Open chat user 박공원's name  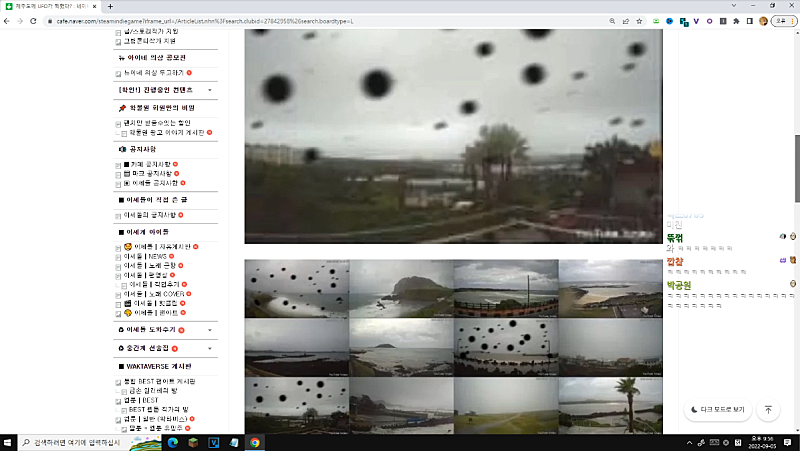(x=679, y=285)
